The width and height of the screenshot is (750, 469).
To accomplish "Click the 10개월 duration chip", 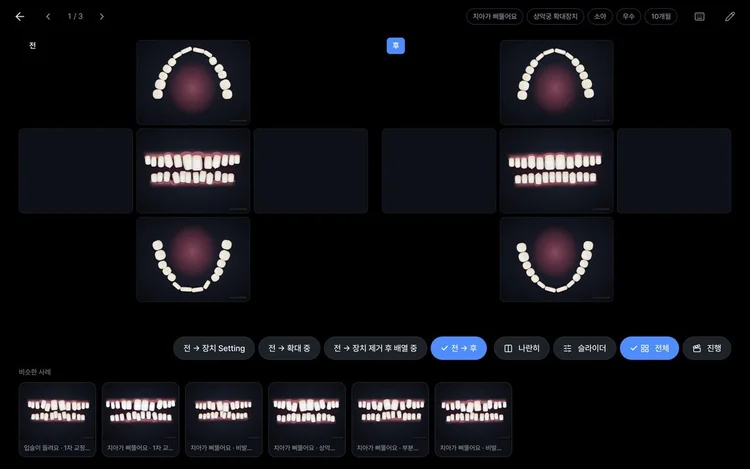I will [x=661, y=17].
